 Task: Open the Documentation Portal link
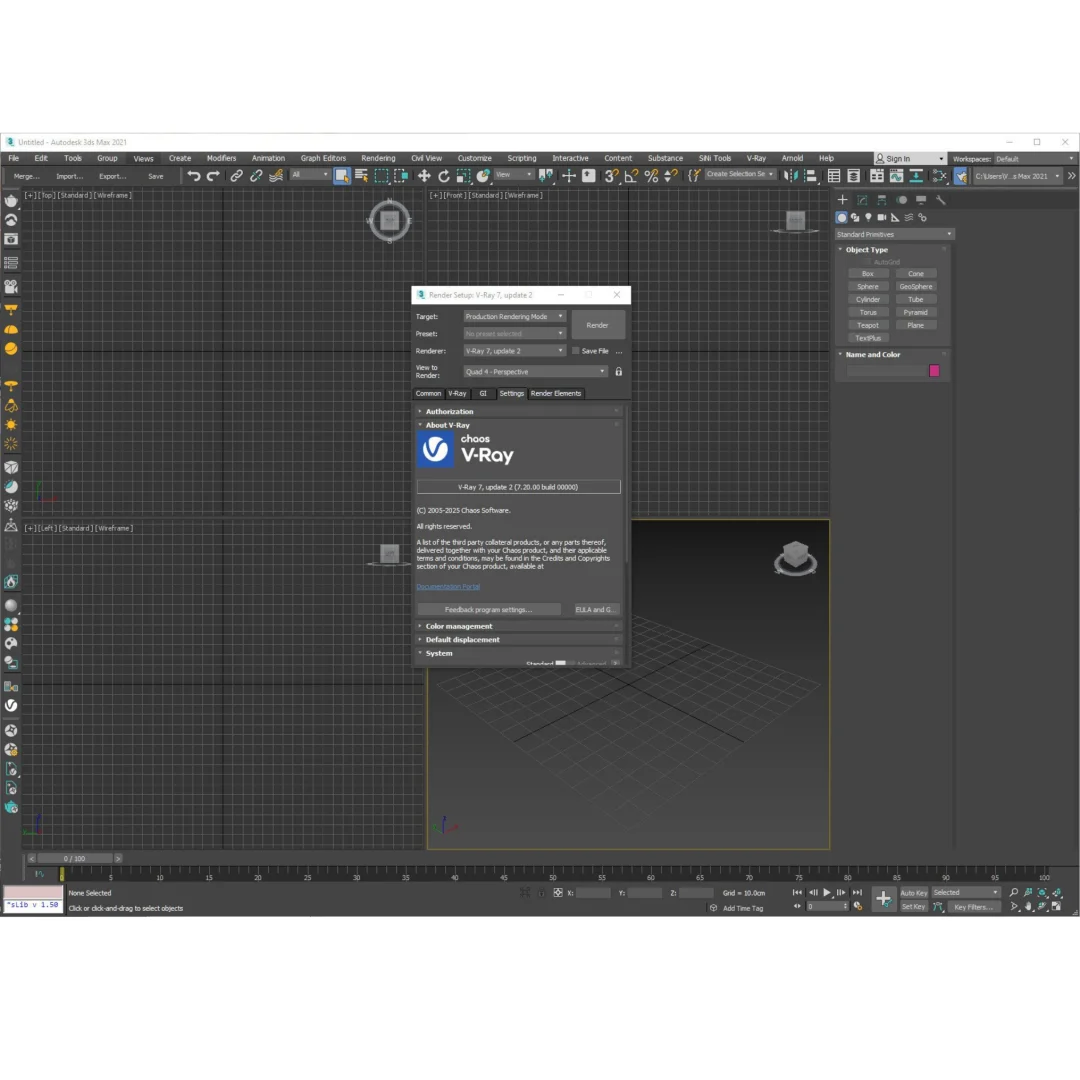(448, 587)
